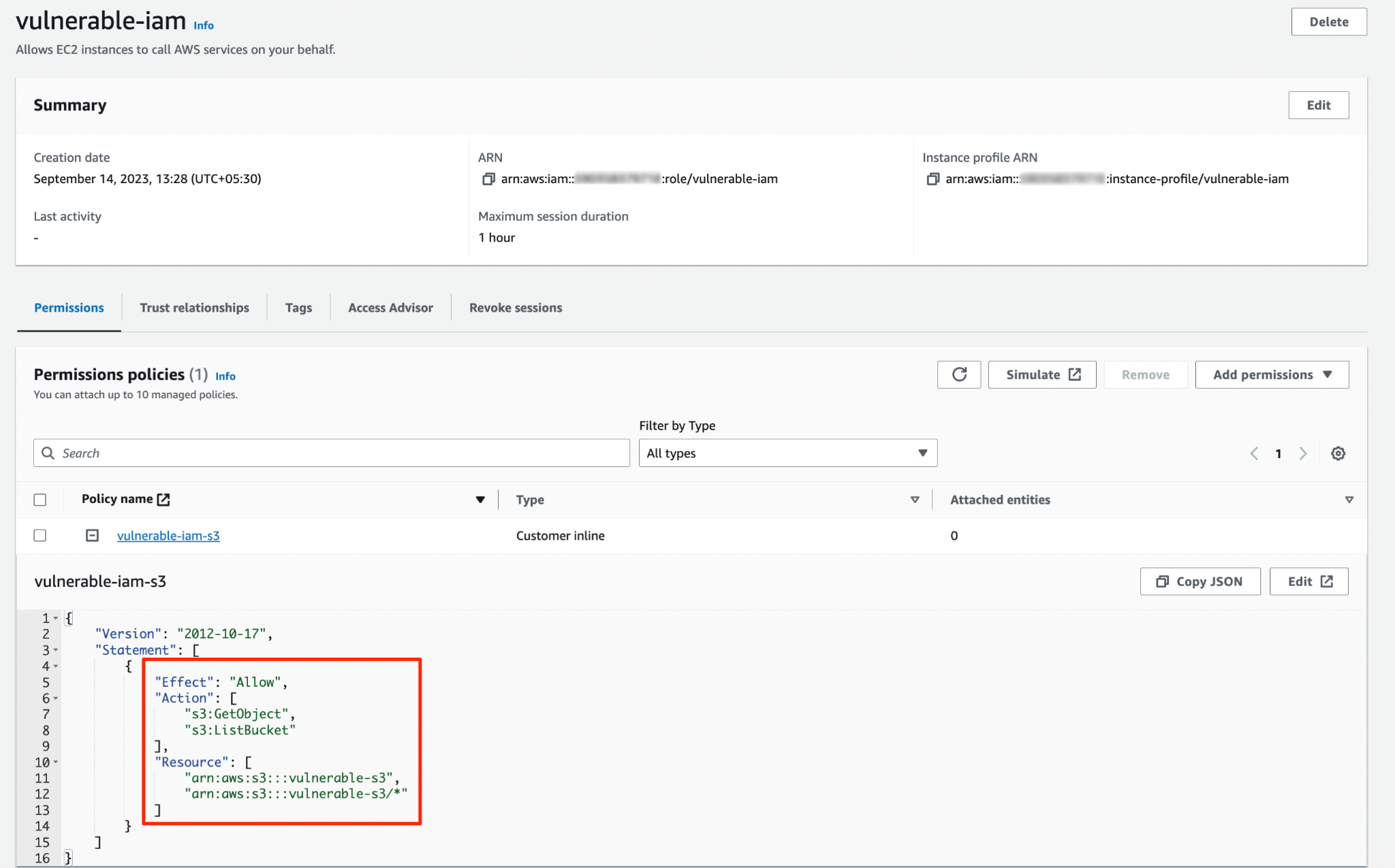
Task: Sort by Type column arrow
Action: (915, 500)
